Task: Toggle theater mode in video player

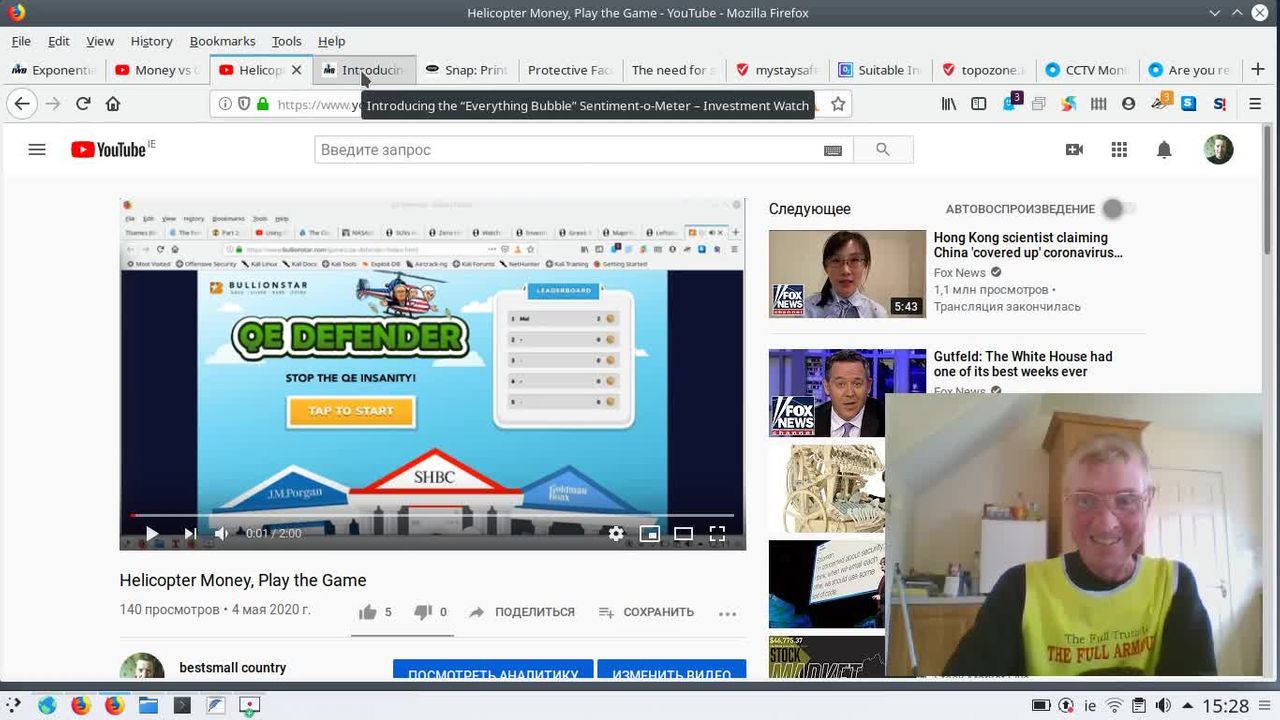Action: coord(683,534)
